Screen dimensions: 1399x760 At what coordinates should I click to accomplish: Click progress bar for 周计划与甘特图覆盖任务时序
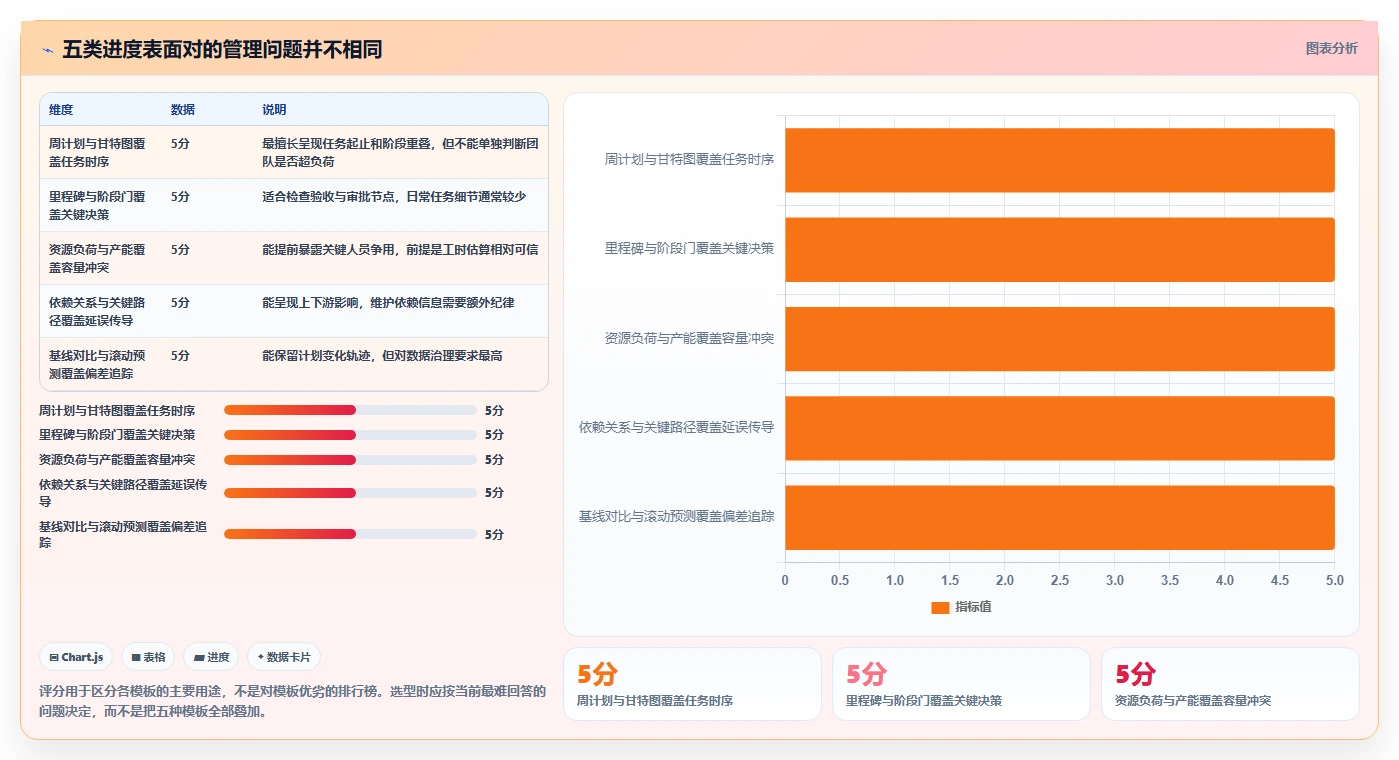click(x=350, y=410)
